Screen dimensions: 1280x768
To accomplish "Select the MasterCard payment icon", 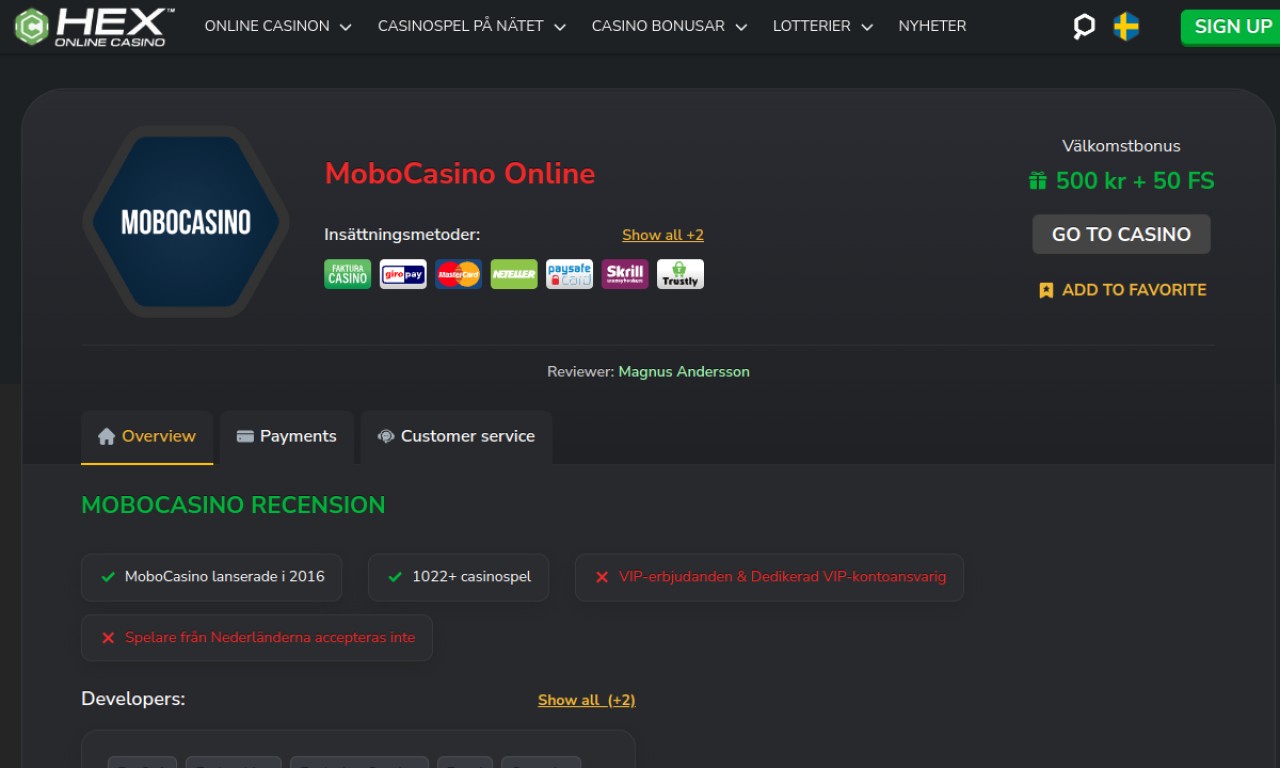I will (459, 274).
